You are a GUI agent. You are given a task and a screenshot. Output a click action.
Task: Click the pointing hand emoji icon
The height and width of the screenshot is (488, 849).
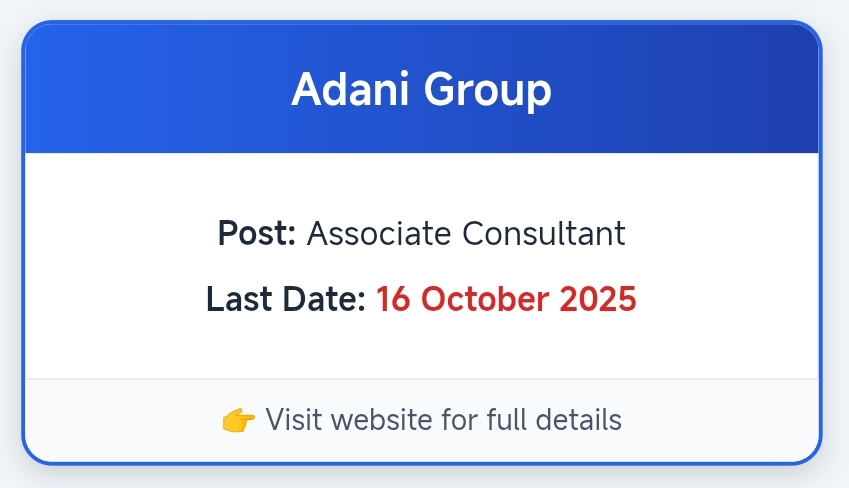[238, 420]
